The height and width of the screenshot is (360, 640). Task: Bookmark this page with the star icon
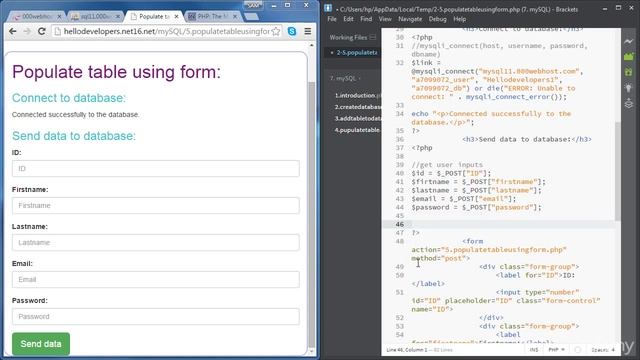click(x=276, y=31)
